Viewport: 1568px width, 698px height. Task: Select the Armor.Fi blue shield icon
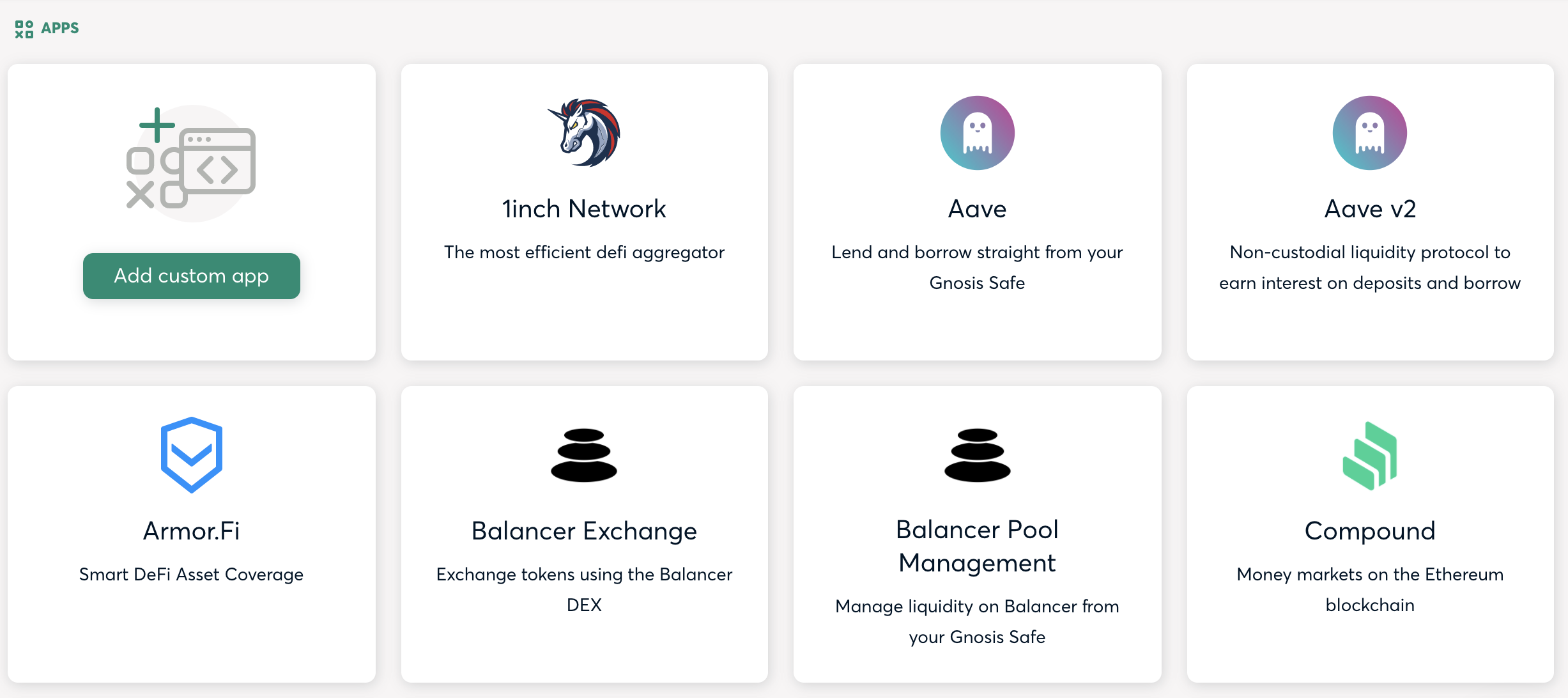(191, 454)
